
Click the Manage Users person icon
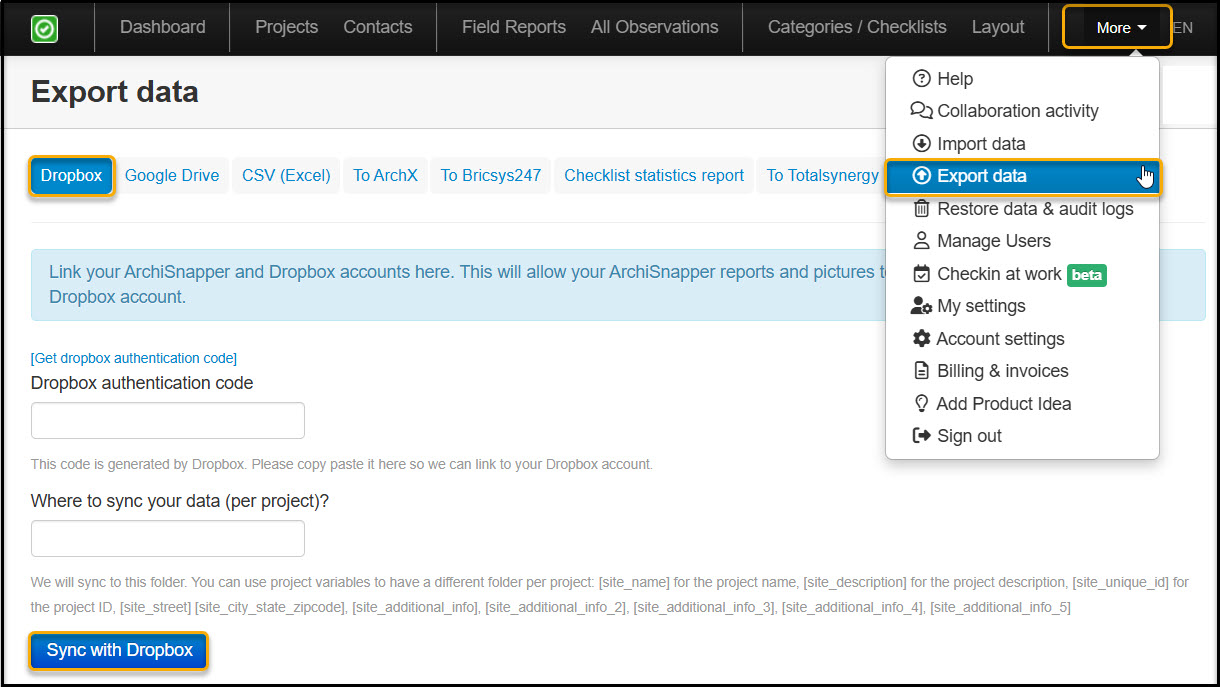(x=922, y=241)
